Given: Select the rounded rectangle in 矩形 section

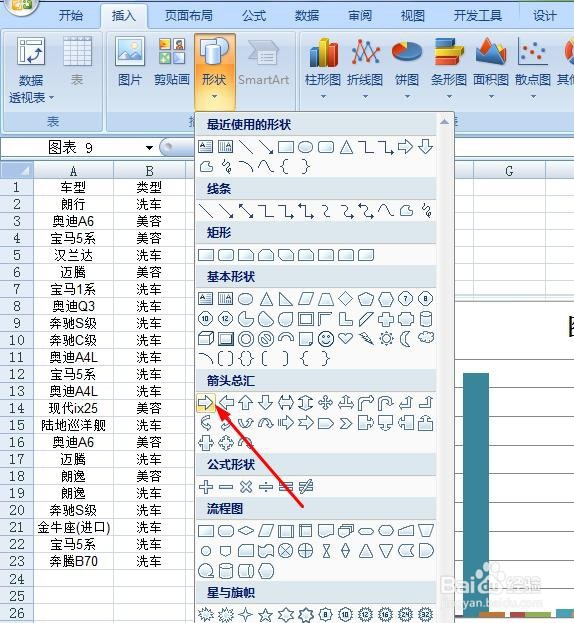Looking at the screenshot, I should pos(226,255).
